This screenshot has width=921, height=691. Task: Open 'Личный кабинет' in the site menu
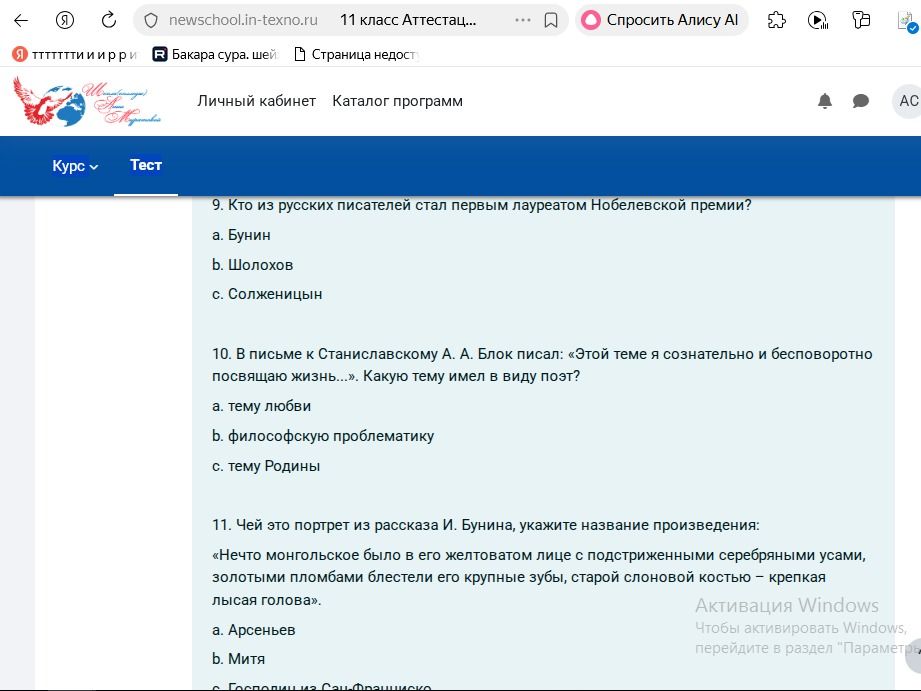(x=257, y=101)
